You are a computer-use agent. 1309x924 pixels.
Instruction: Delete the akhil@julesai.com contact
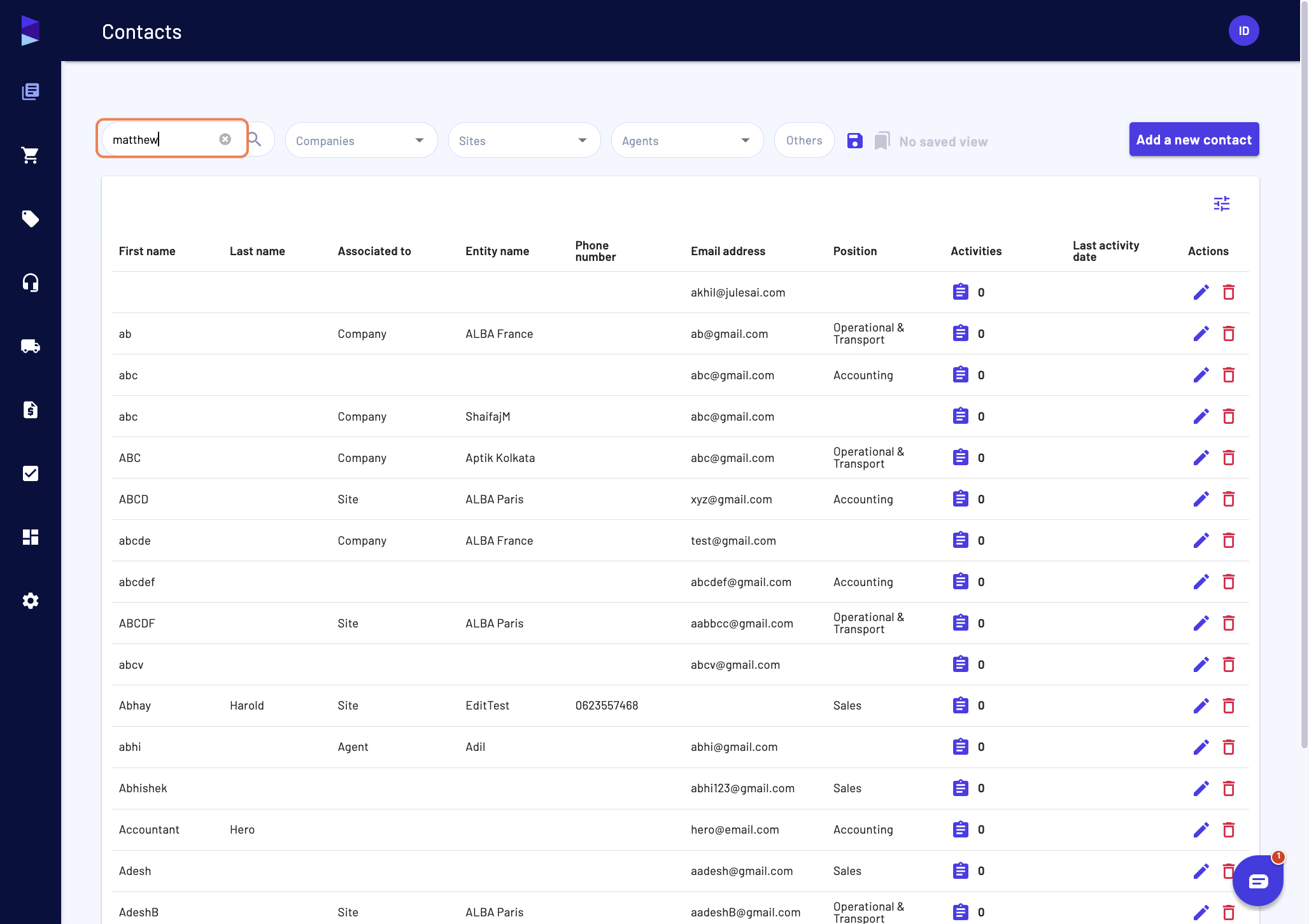(1229, 292)
